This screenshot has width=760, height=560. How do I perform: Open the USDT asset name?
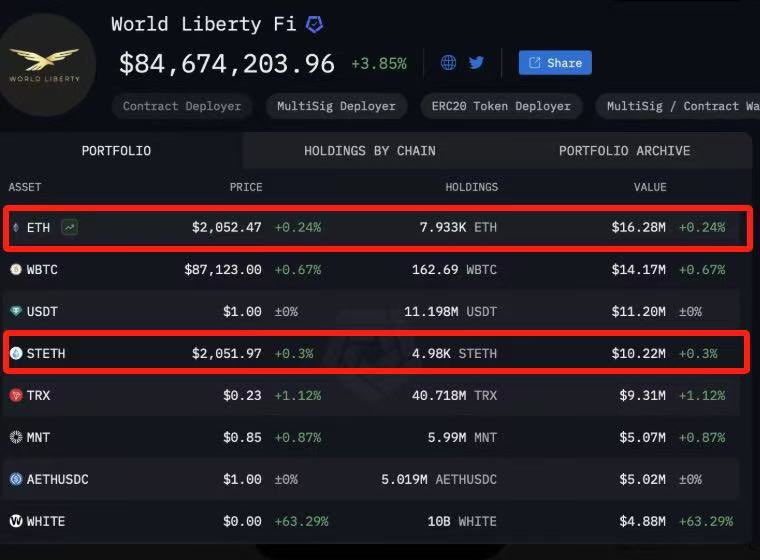(42, 311)
